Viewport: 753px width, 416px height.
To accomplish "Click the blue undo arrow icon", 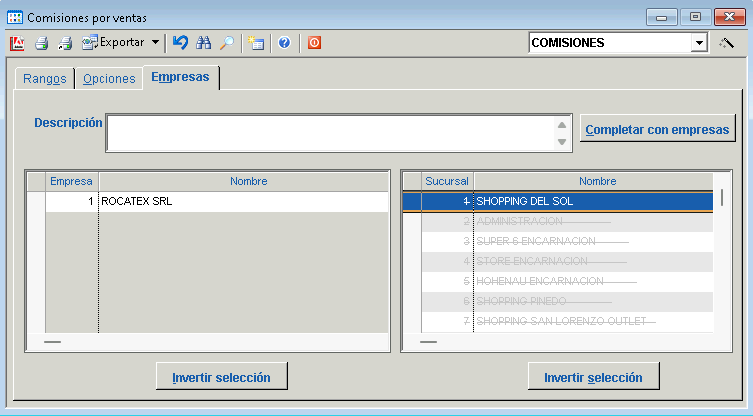I will [x=180, y=43].
